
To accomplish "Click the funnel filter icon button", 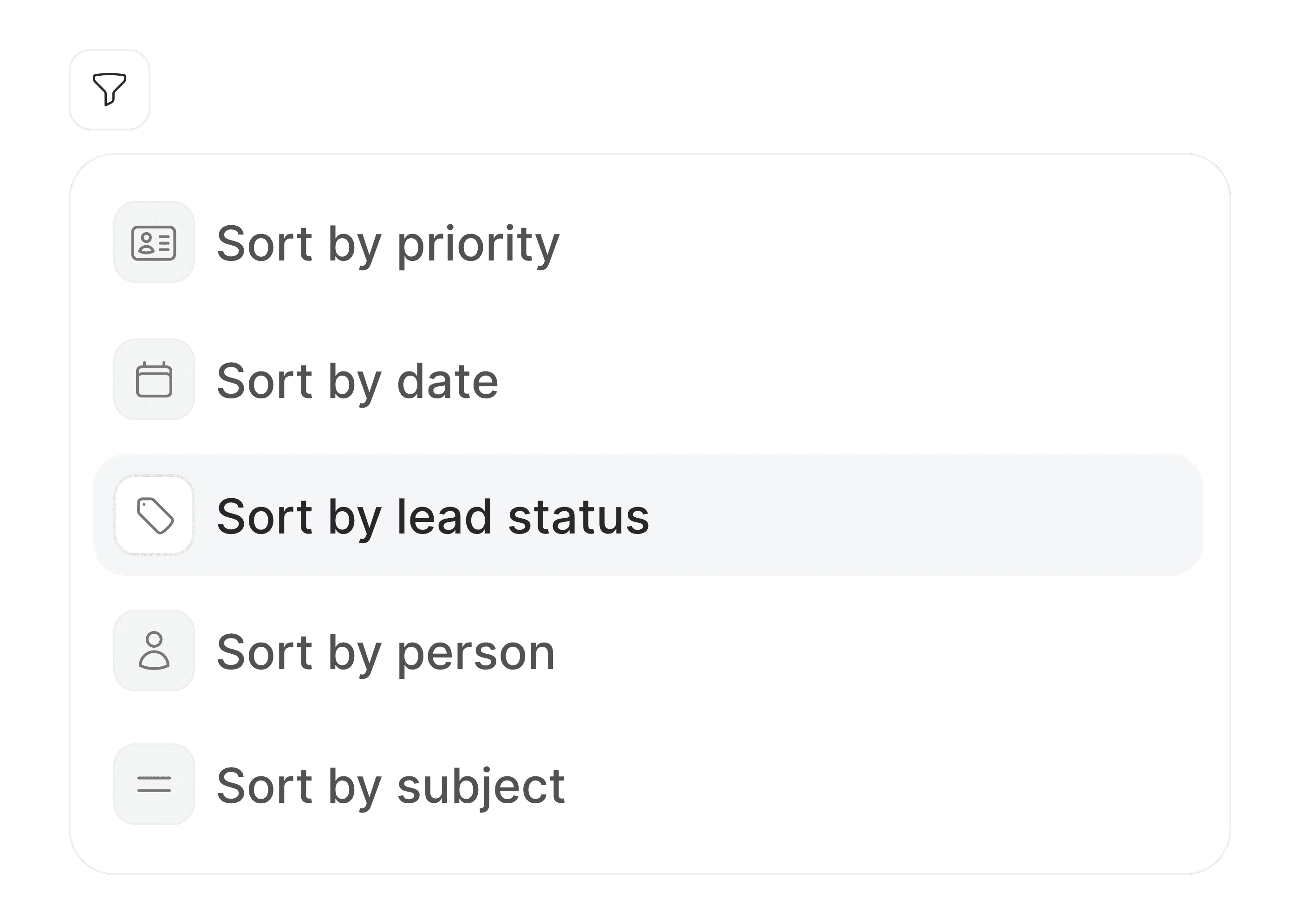I will coord(109,89).
